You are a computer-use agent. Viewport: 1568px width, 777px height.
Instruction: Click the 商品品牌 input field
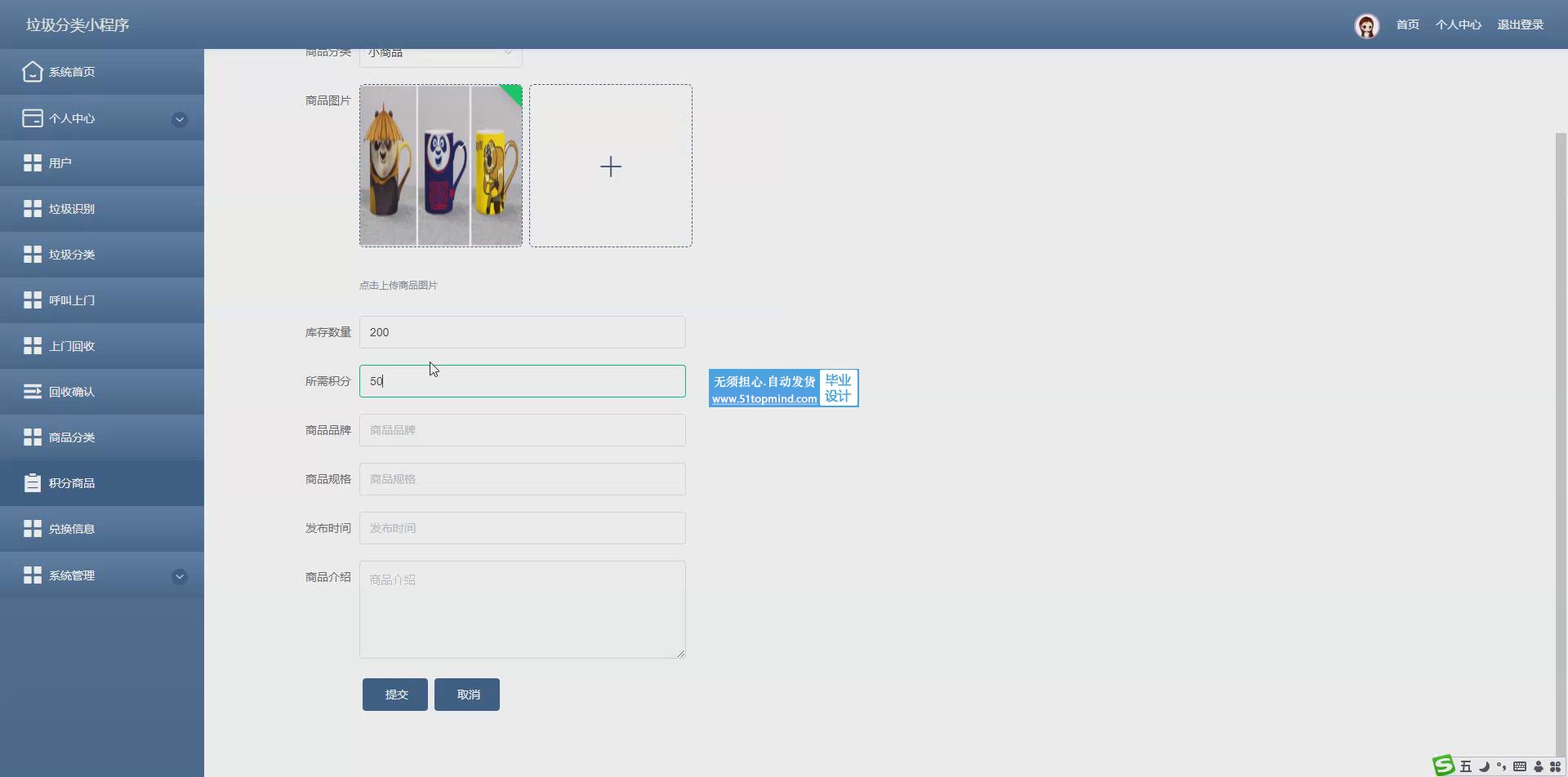[x=522, y=430]
